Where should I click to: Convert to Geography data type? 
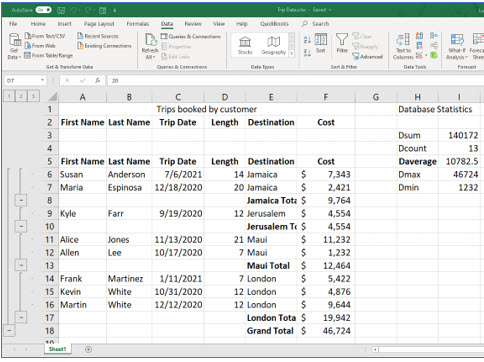point(274,45)
